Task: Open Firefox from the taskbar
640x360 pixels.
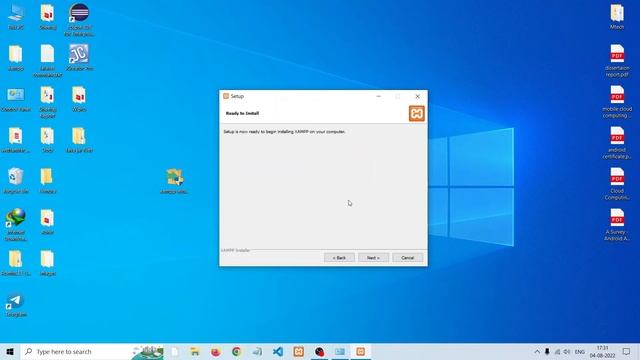Action: point(216,351)
